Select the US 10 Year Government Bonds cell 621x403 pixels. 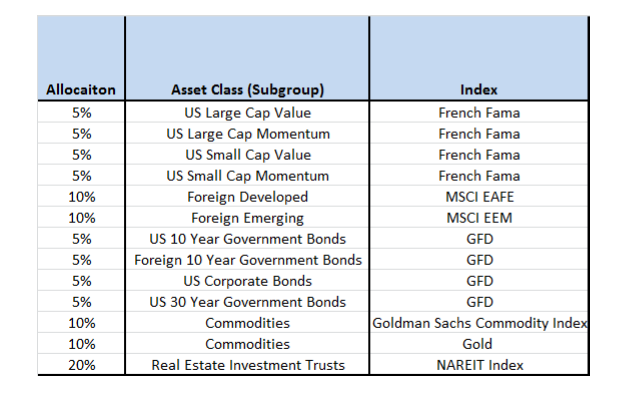[248, 239]
